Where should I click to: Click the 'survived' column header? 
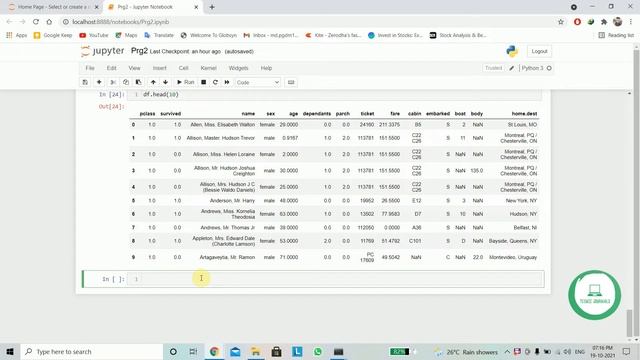171,114
